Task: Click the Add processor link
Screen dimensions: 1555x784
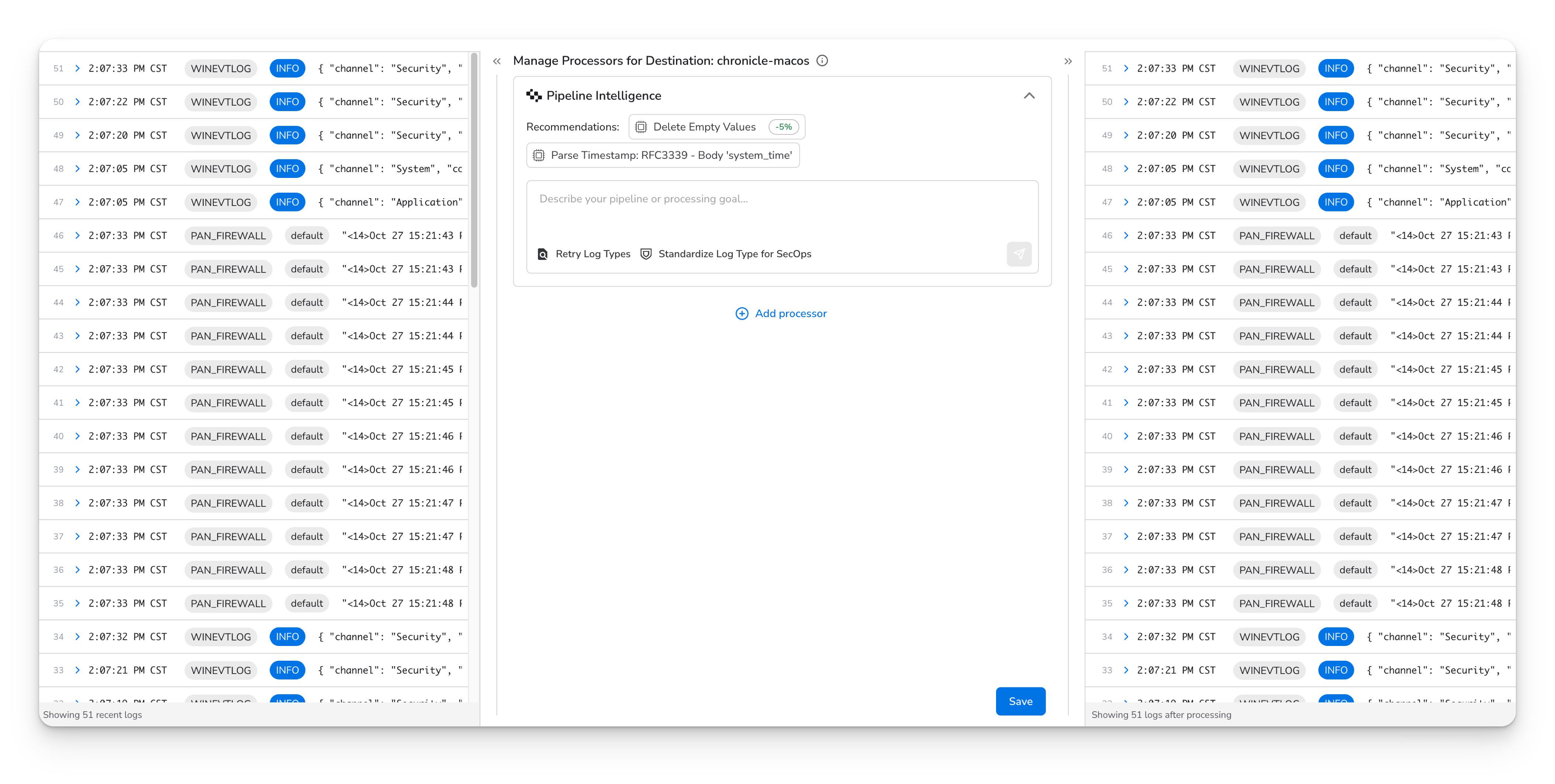Action: click(x=790, y=313)
